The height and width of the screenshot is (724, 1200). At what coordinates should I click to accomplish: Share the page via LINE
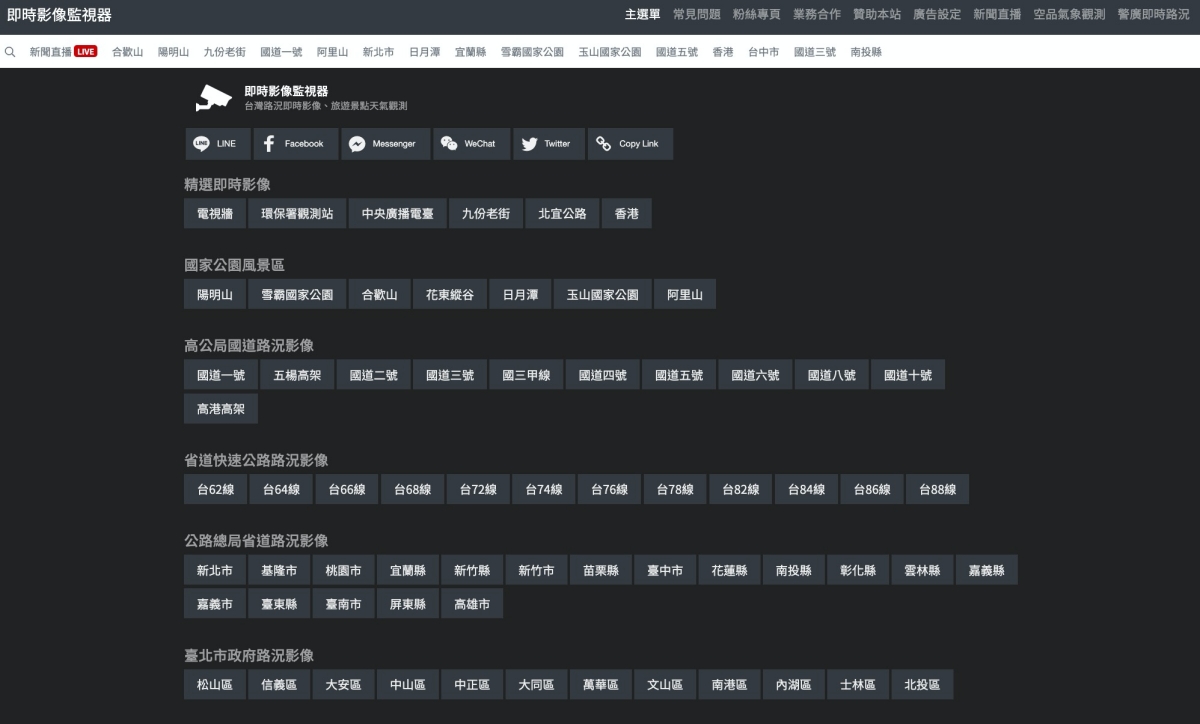tap(217, 144)
